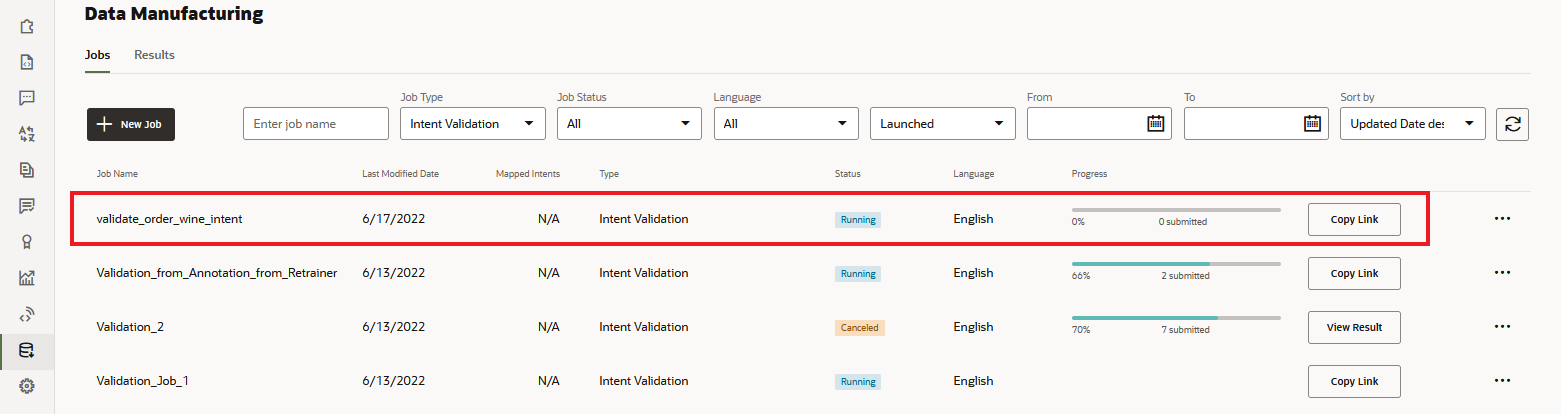1561x414 pixels.
Task: Open Data Manufacturing database sidebar icon
Action: pos(28,351)
